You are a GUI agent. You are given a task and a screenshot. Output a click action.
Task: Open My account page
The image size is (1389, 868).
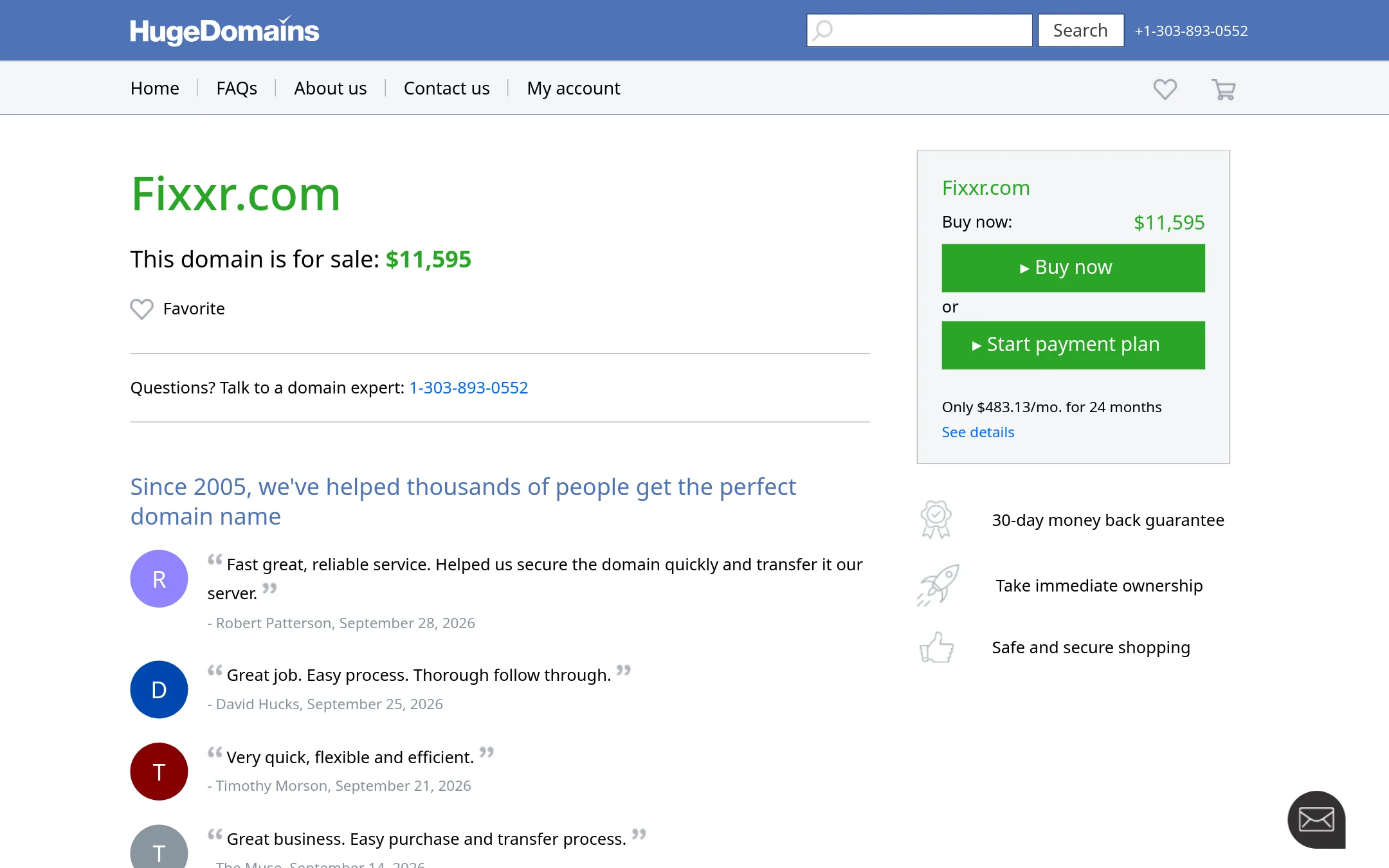(574, 88)
